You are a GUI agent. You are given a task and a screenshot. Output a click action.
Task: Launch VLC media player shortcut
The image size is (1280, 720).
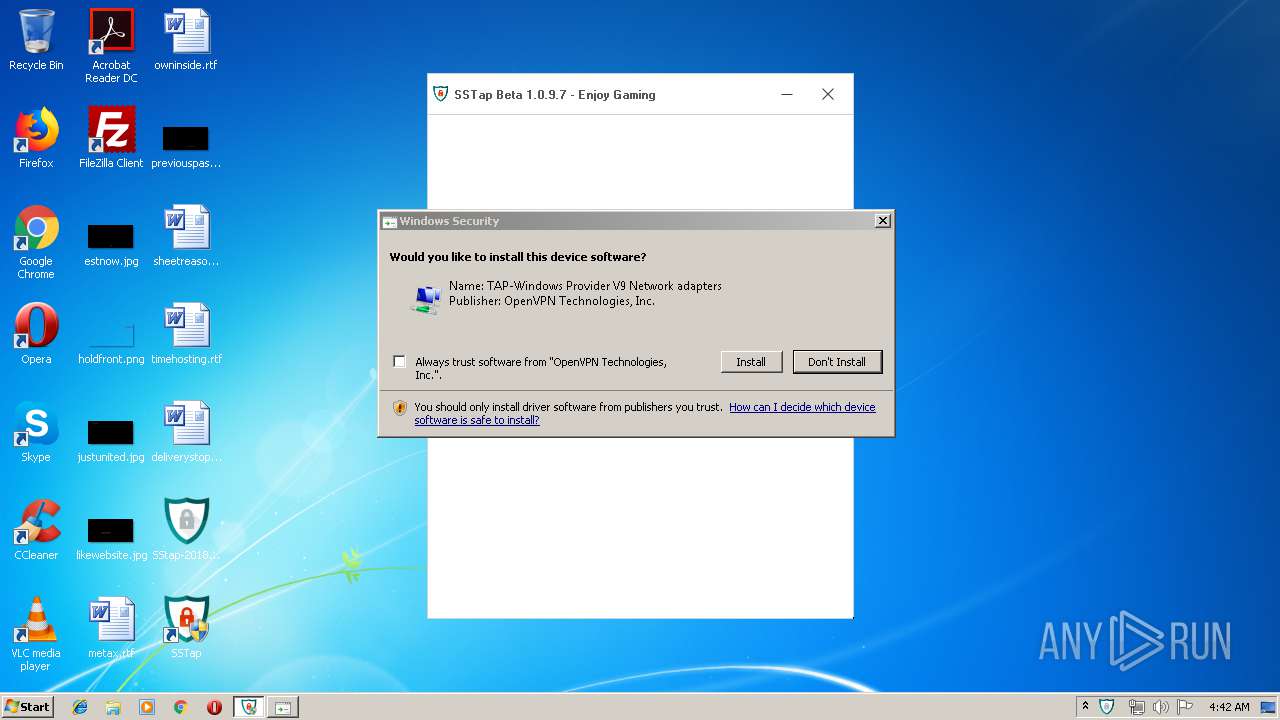tap(36, 634)
